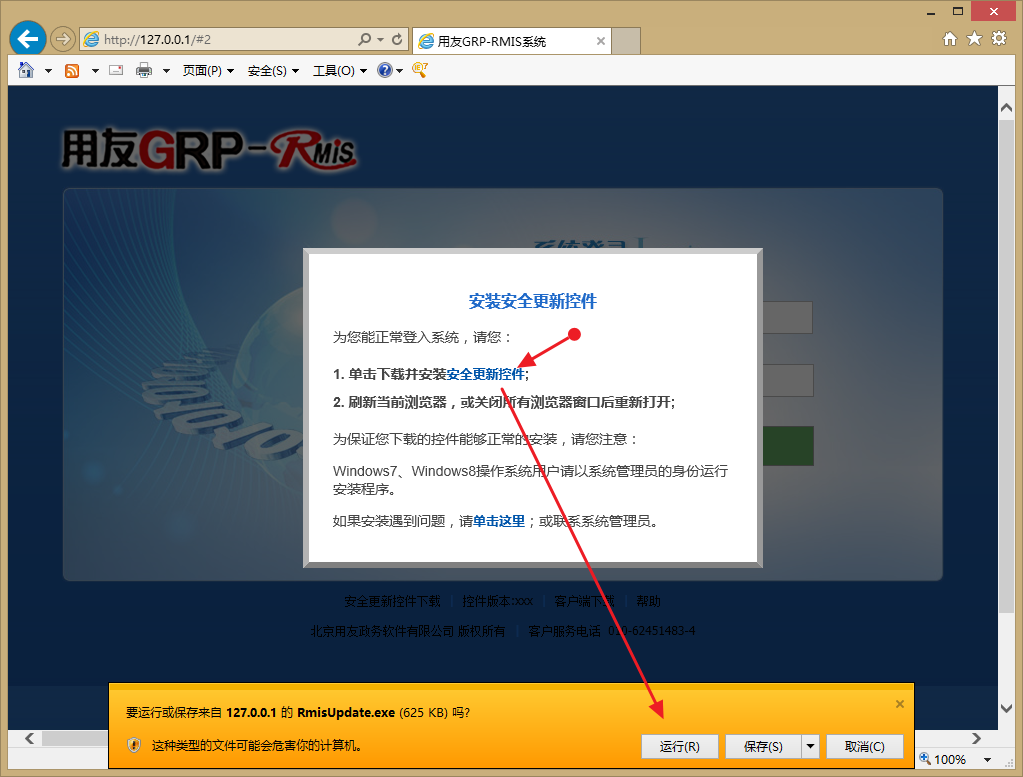The width and height of the screenshot is (1023, 777).
Task: Click the 保存(S) button
Action: click(763, 746)
